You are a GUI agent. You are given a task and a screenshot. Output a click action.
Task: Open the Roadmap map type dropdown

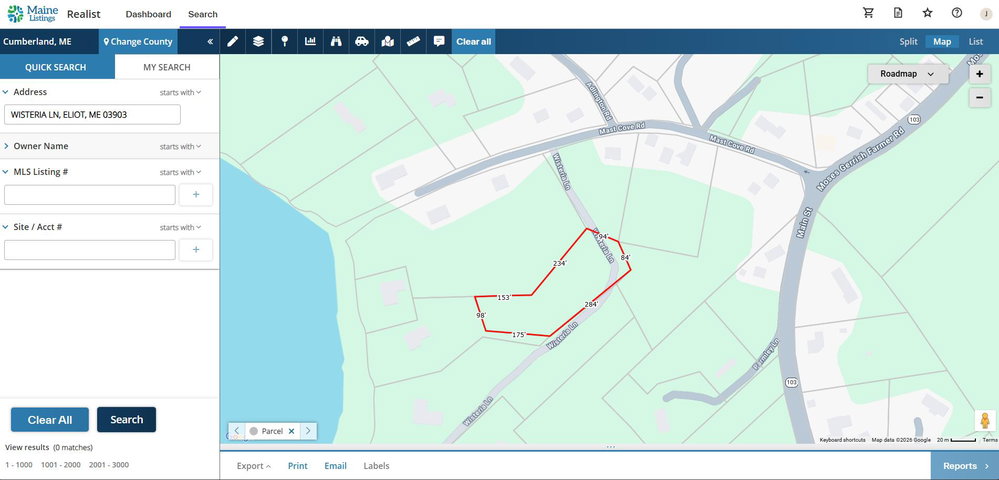point(907,74)
